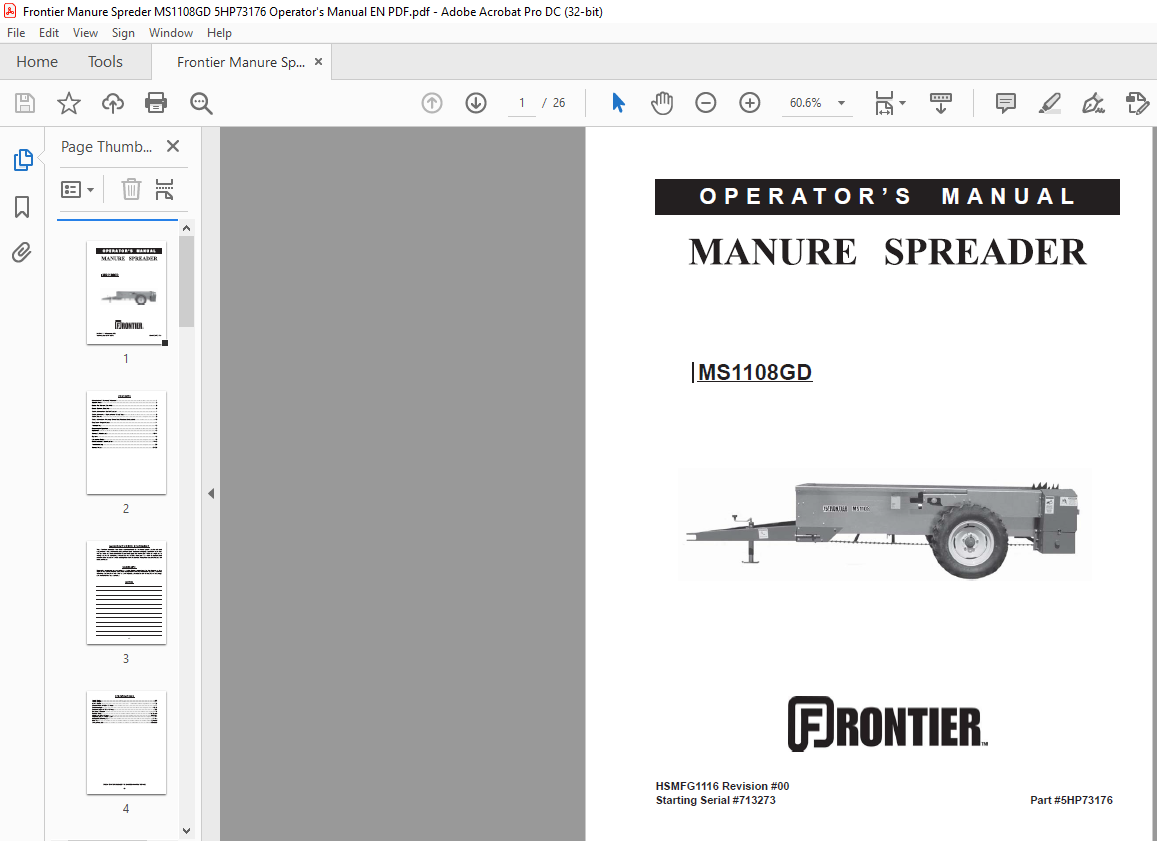Image resolution: width=1157 pixels, height=841 pixels.
Task: Click the HSMFG1116 Revision #00 text
Action: 722,786
